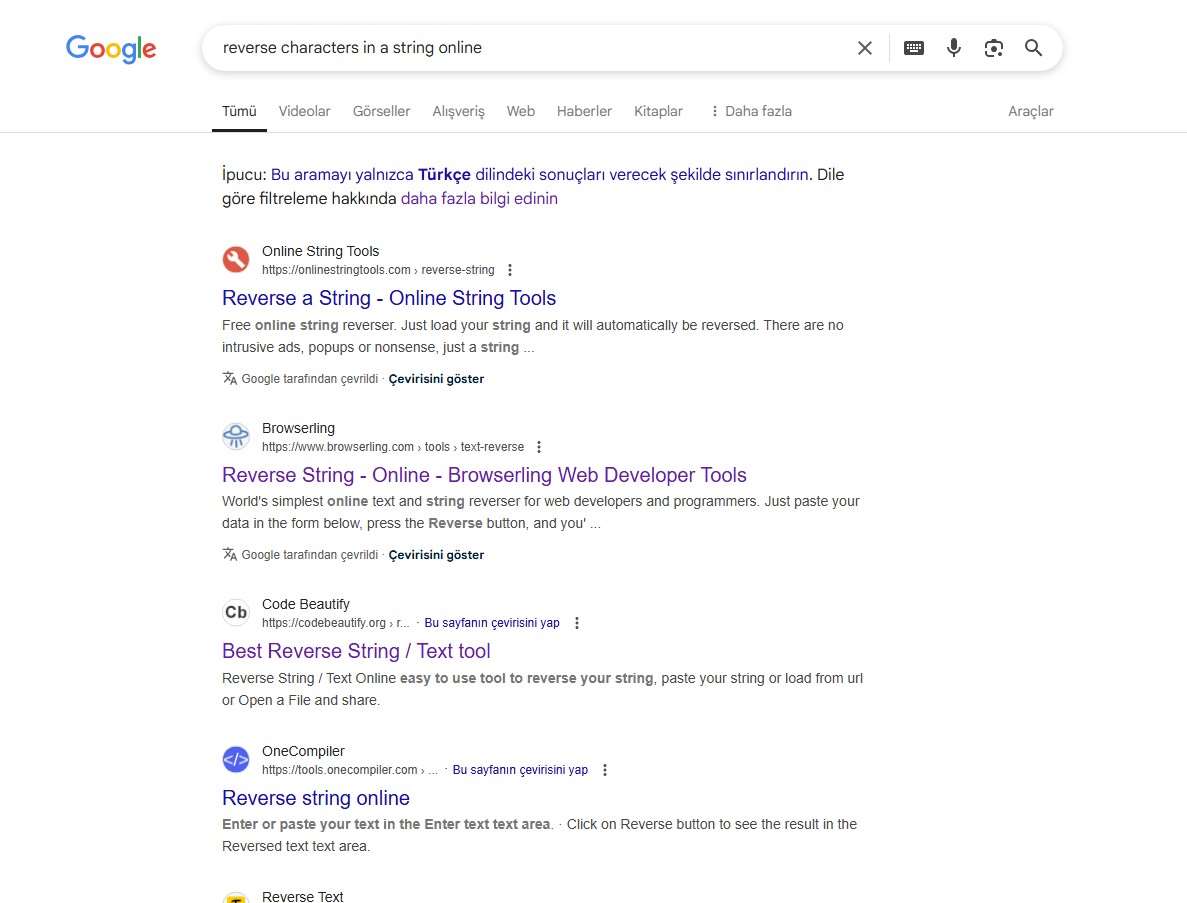Open the on-screen keyboard icon

[x=914, y=48]
